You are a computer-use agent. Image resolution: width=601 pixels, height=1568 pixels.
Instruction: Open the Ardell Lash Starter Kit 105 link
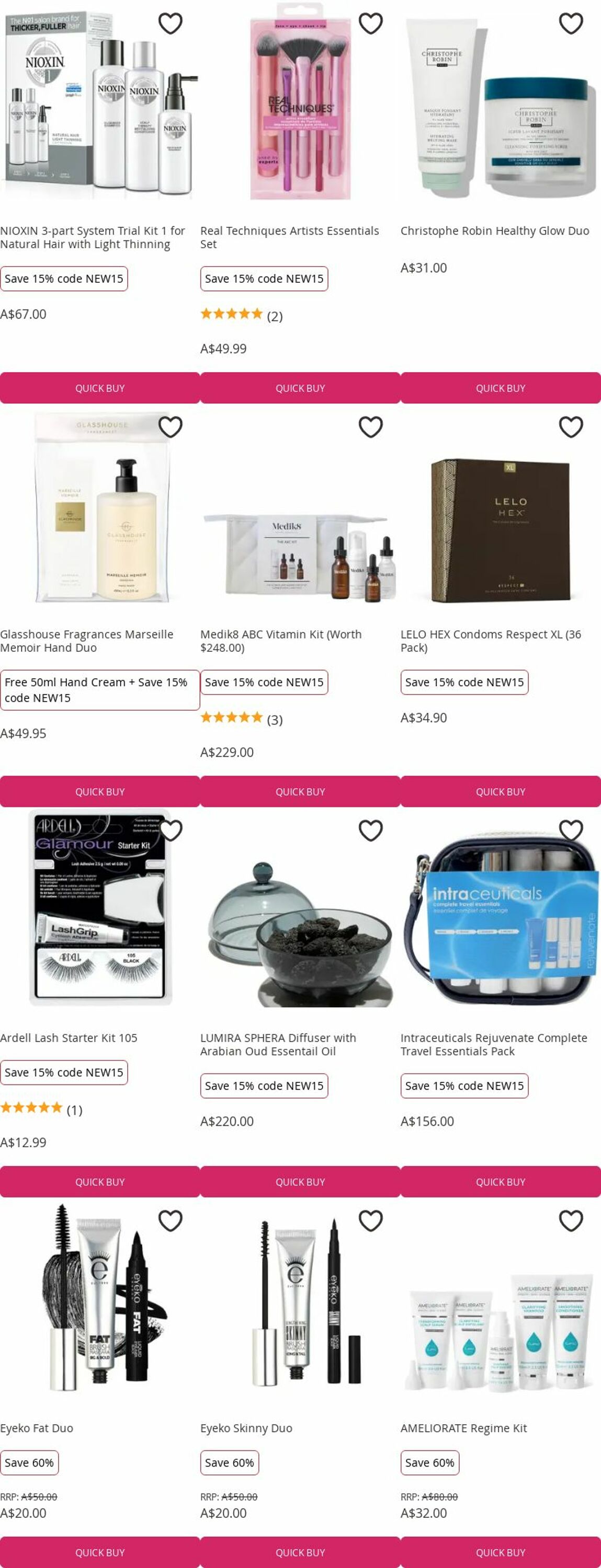point(69,1039)
